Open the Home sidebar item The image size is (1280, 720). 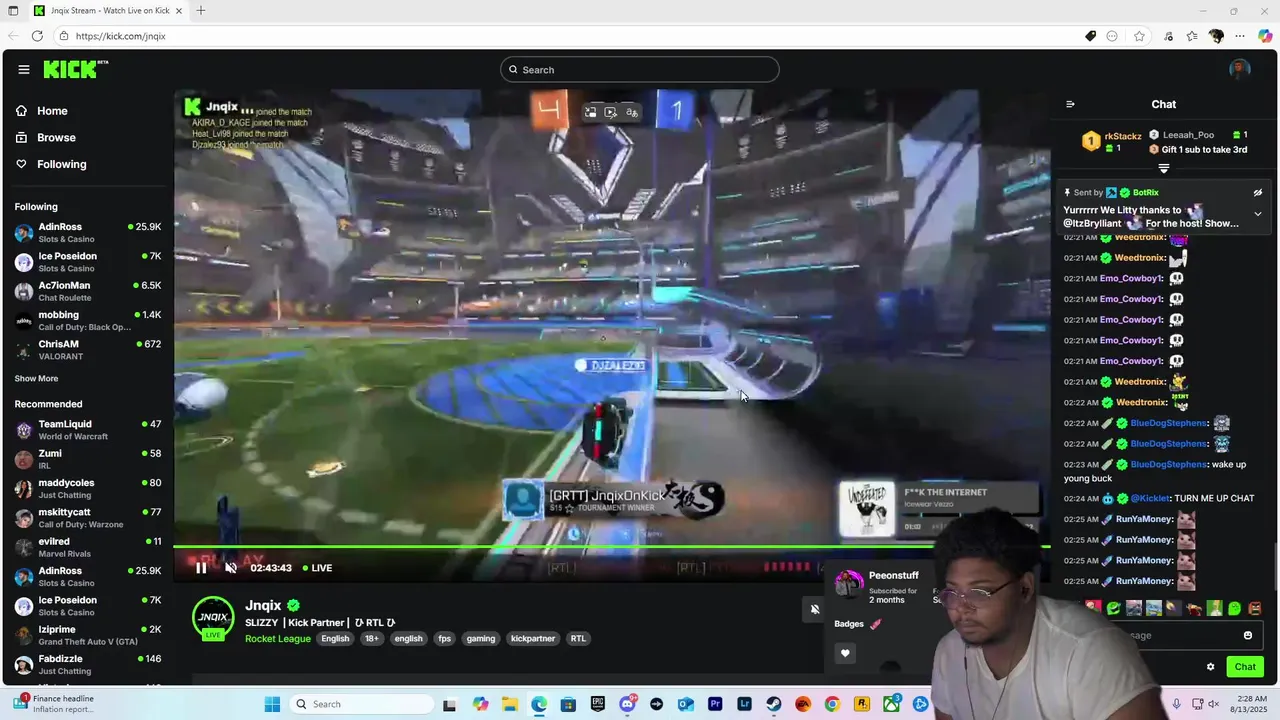tap(52, 111)
